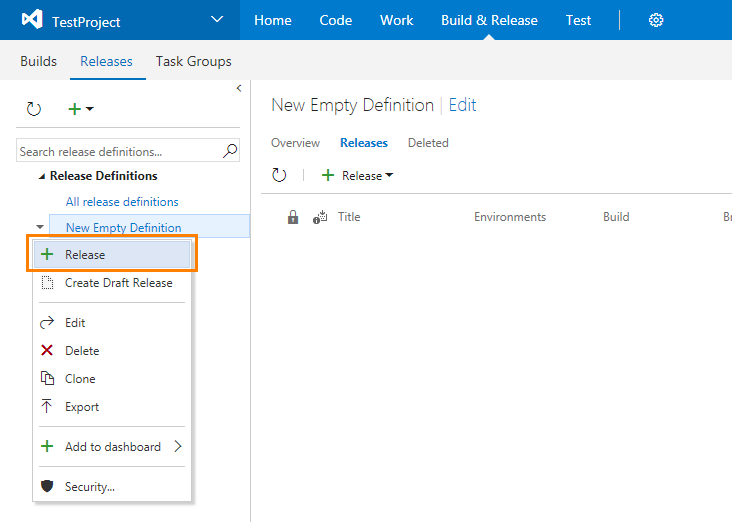
Task: Collapse the left sidebar panel
Action: (238, 89)
